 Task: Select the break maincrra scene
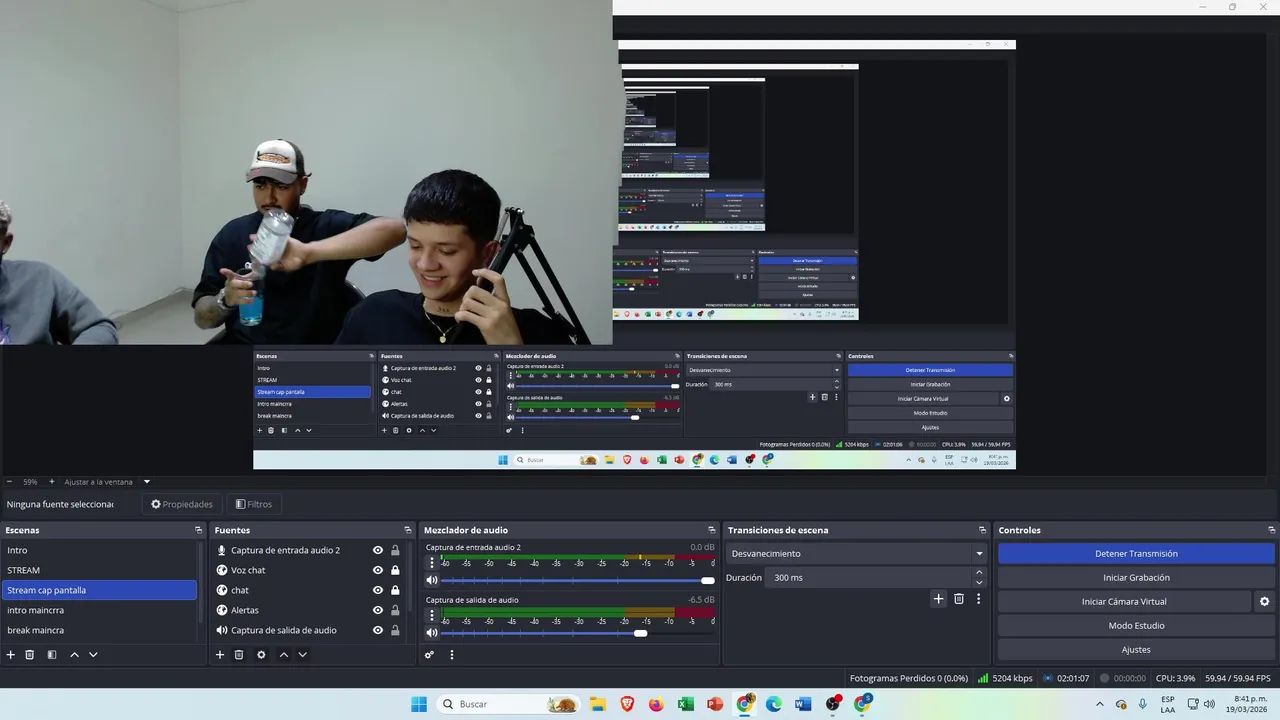pyautogui.click(x=100, y=630)
